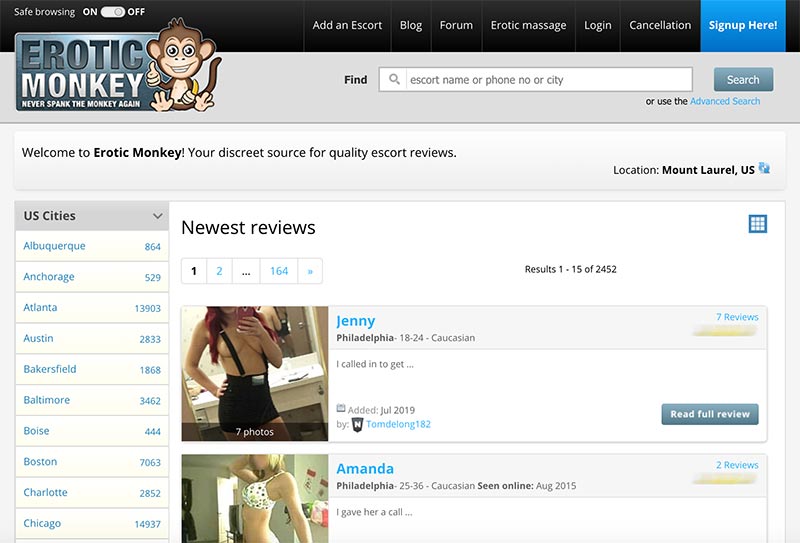Go to next page with the » arrow

310,271
